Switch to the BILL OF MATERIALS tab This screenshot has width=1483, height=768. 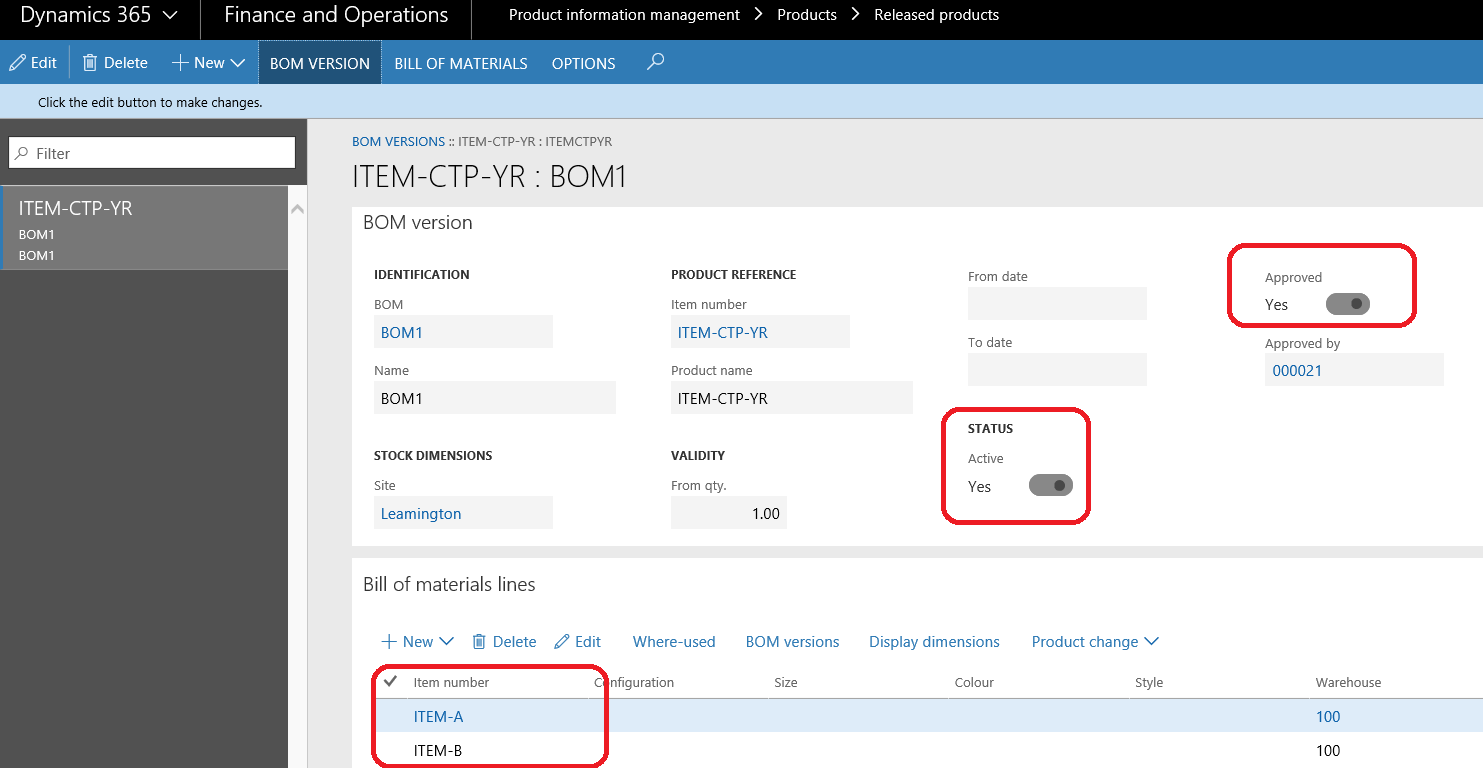pyautogui.click(x=460, y=63)
